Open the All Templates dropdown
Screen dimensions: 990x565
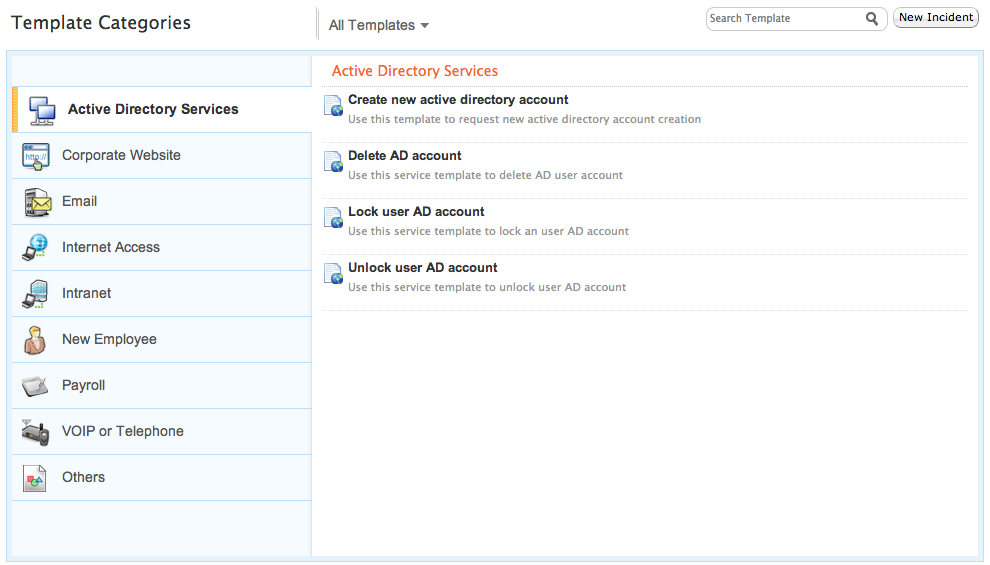[379, 25]
